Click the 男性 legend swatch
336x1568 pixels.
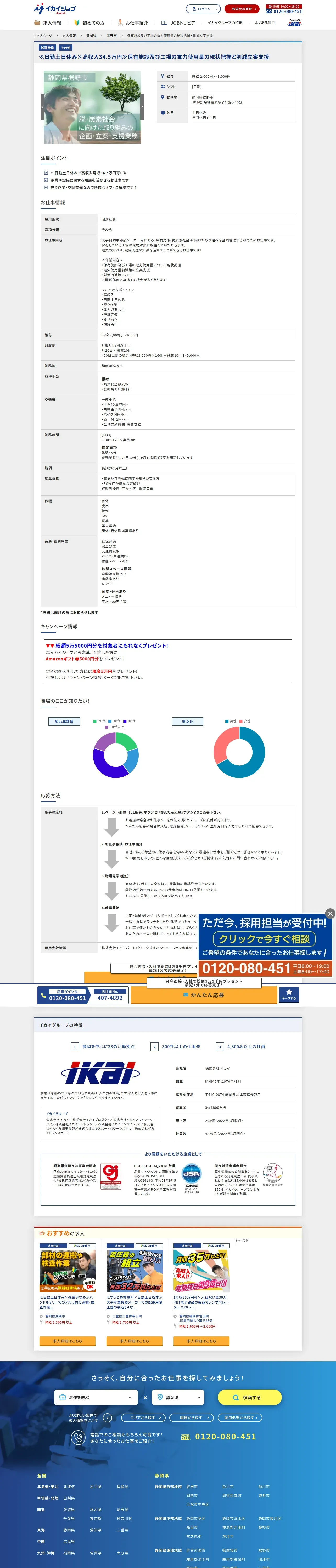227,721
